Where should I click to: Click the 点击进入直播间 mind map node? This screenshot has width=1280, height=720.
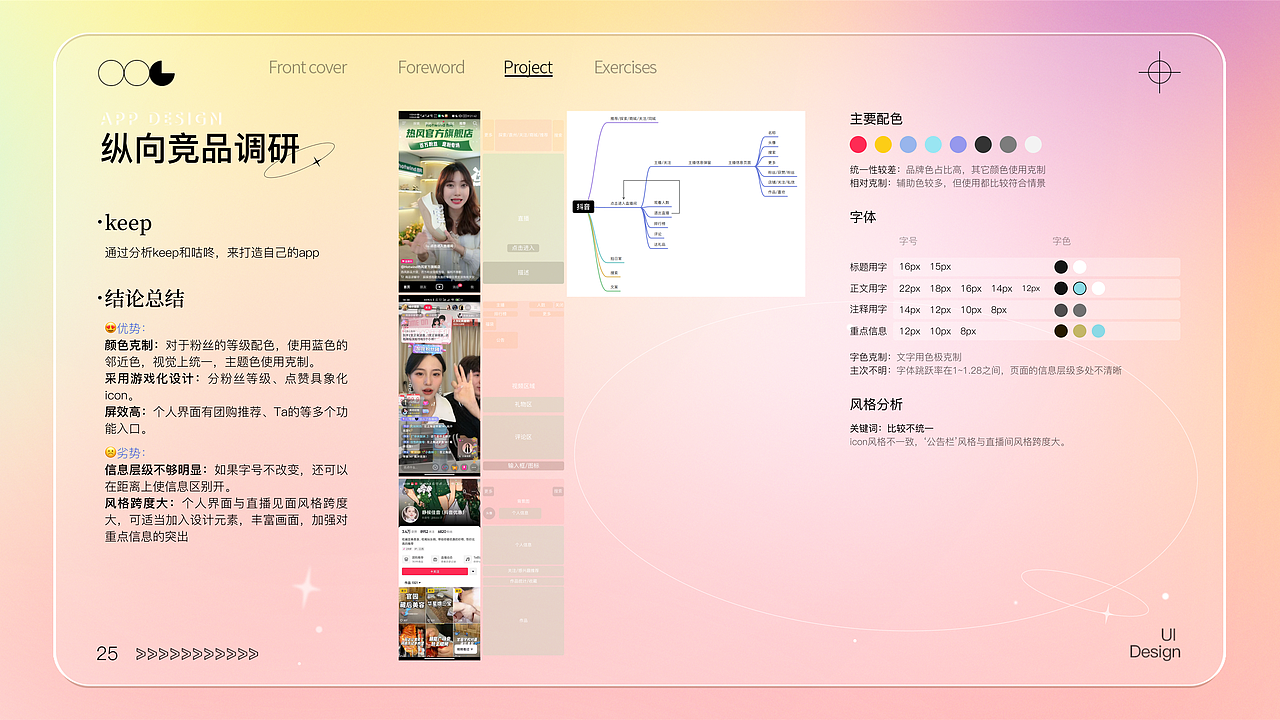coord(624,203)
